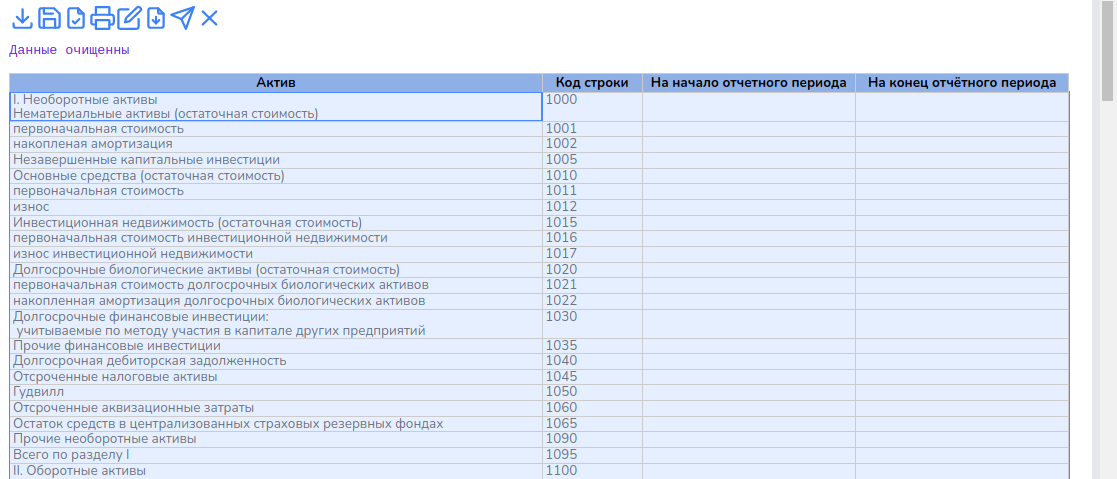Image resolution: width=1117 pixels, height=479 pixels.
Task: Click the На конец отчётного периода header
Action: 962,83
